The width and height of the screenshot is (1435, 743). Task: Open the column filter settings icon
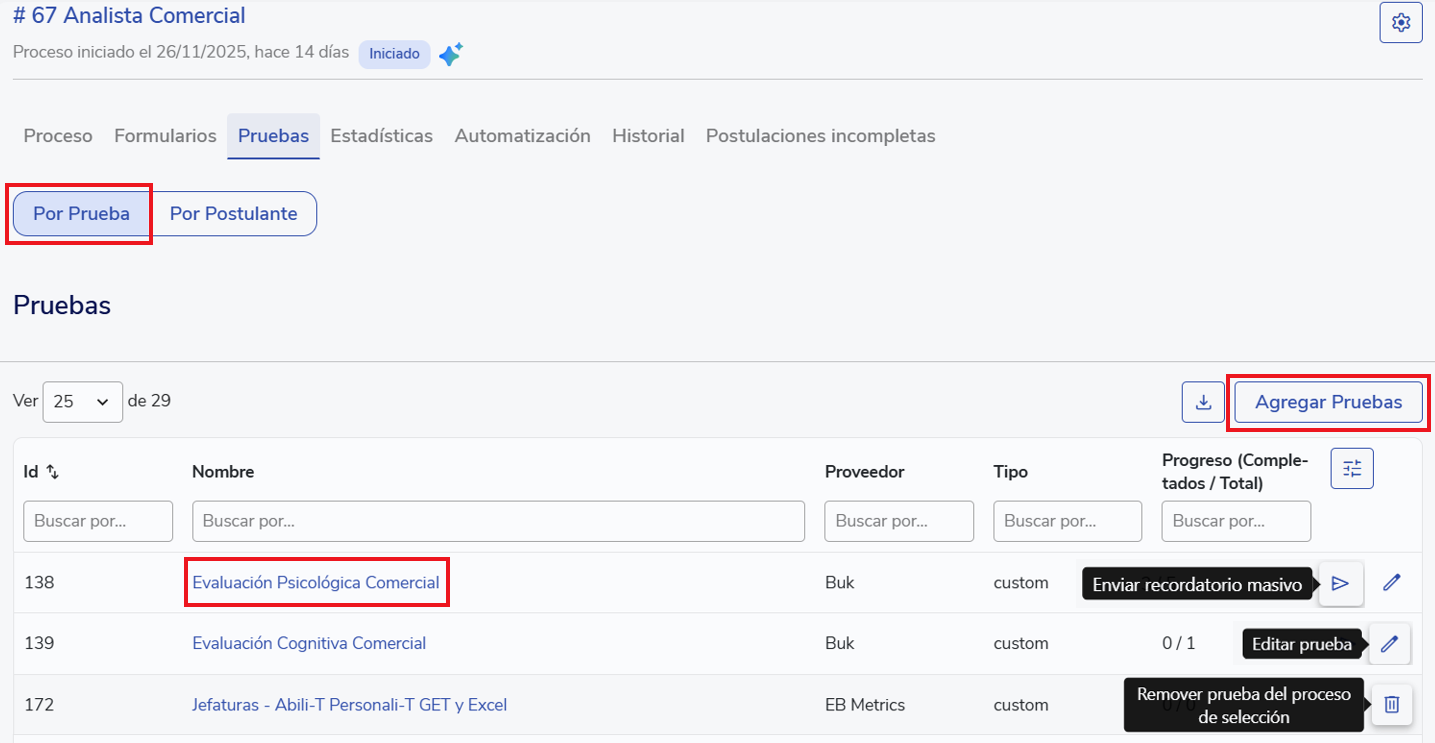(1352, 468)
